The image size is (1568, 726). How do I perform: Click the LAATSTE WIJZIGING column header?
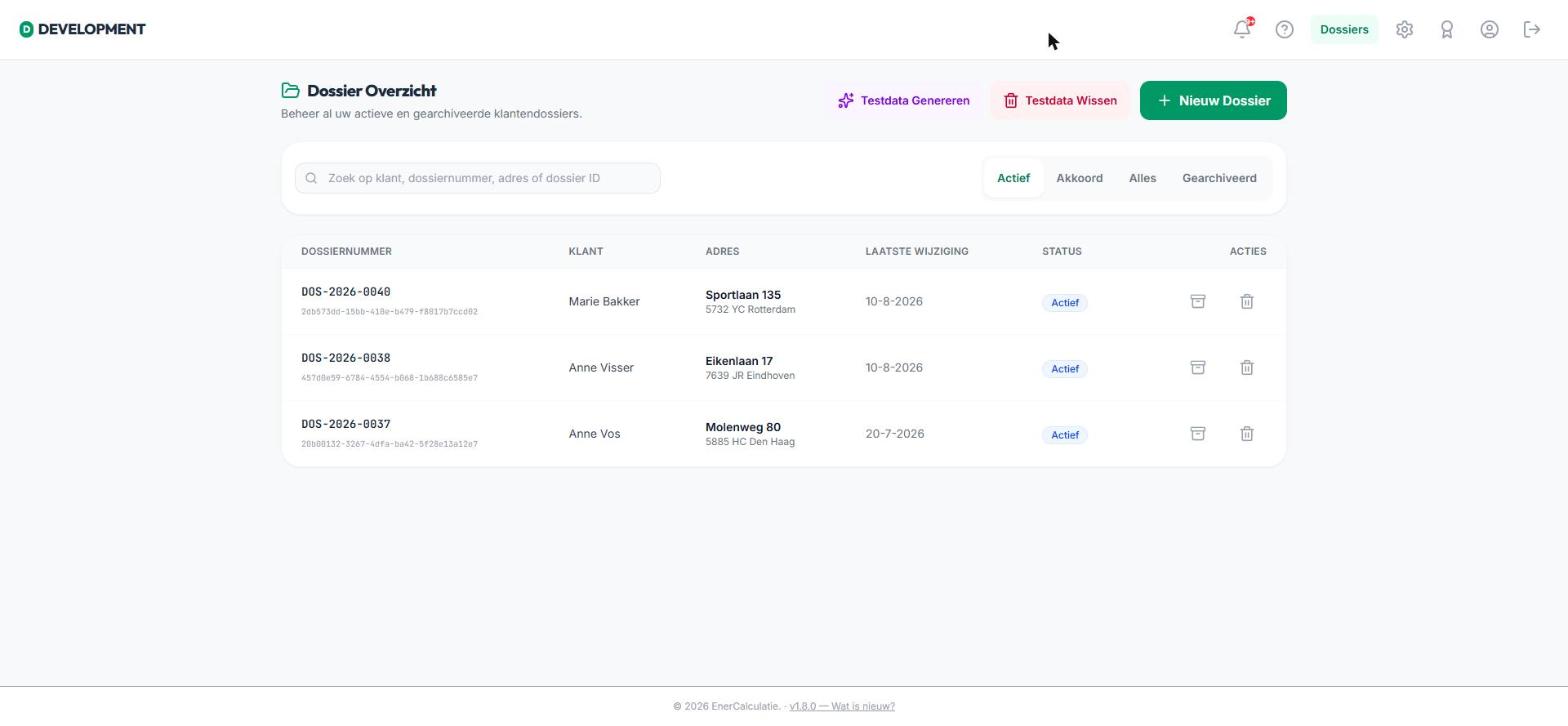click(x=916, y=251)
